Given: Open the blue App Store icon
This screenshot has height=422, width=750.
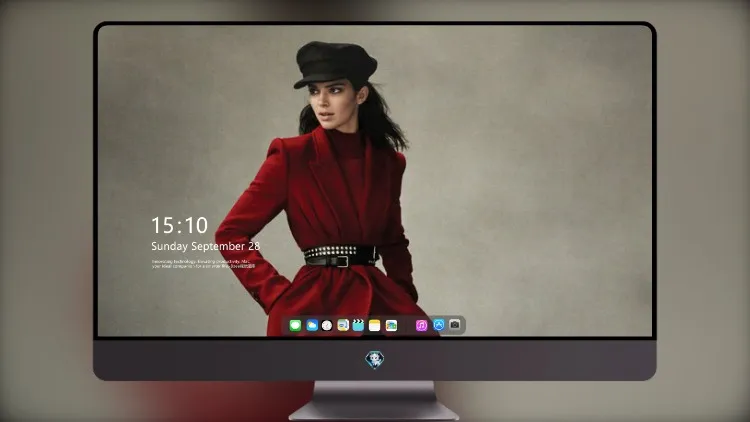Looking at the screenshot, I should click(x=439, y=325).
